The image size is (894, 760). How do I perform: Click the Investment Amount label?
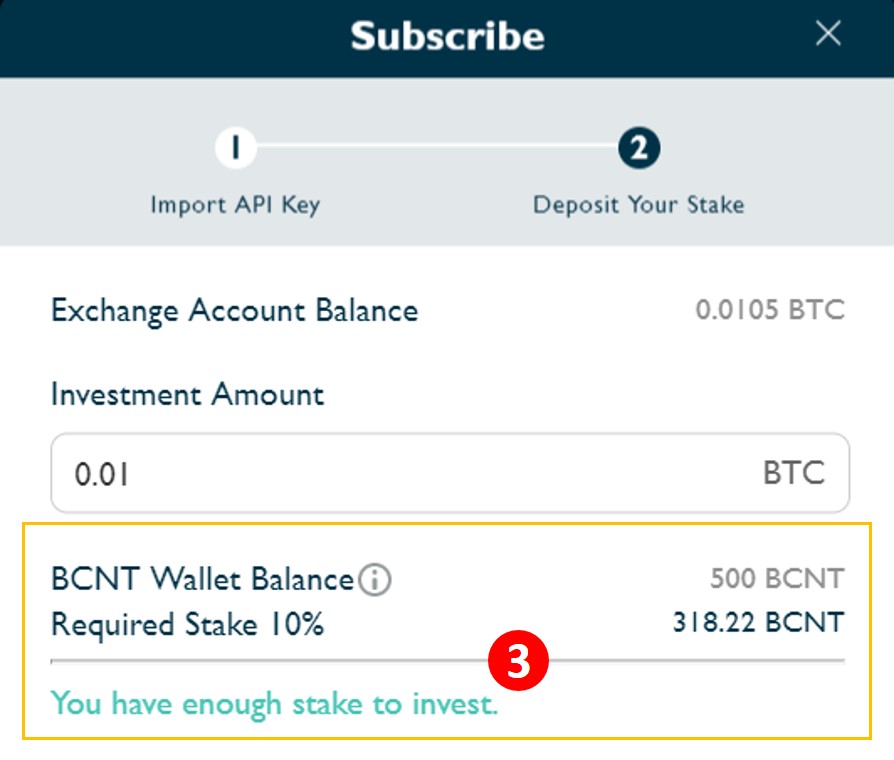(188, 395)
